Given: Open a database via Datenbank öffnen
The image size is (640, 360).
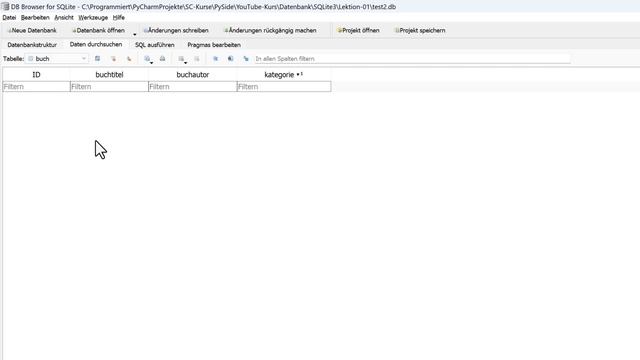Looking at the screenshot, I should (98, 30).
